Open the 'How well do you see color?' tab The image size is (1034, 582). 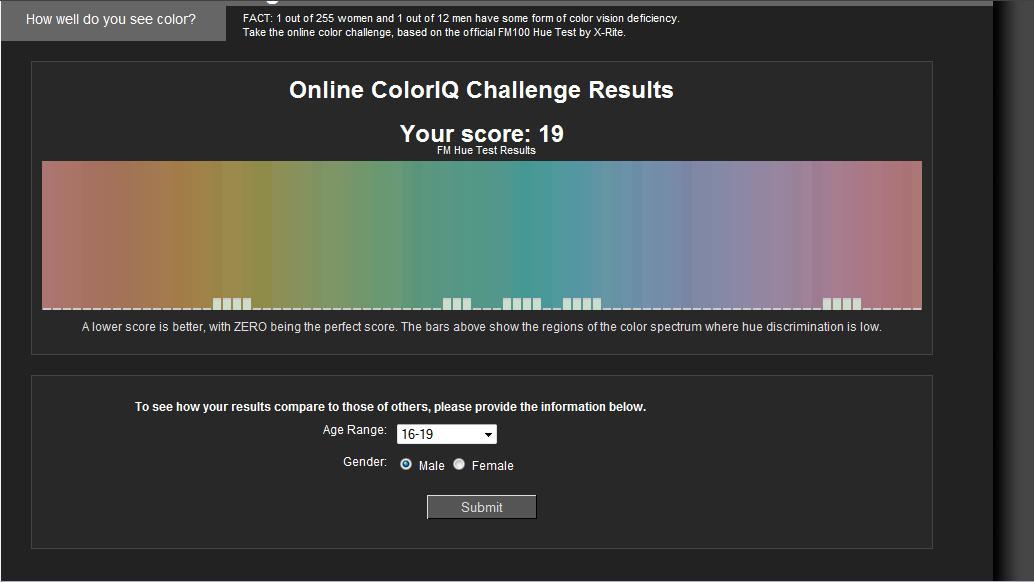tap(113, 20)
